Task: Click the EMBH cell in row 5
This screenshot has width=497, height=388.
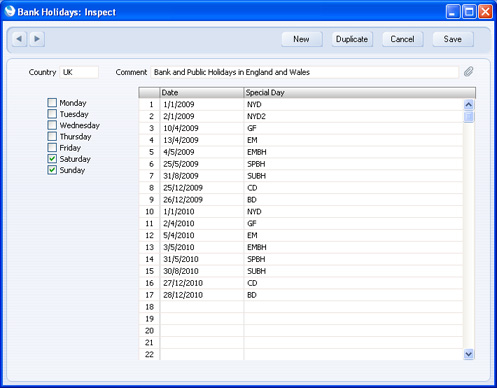Action: [353, 152]
